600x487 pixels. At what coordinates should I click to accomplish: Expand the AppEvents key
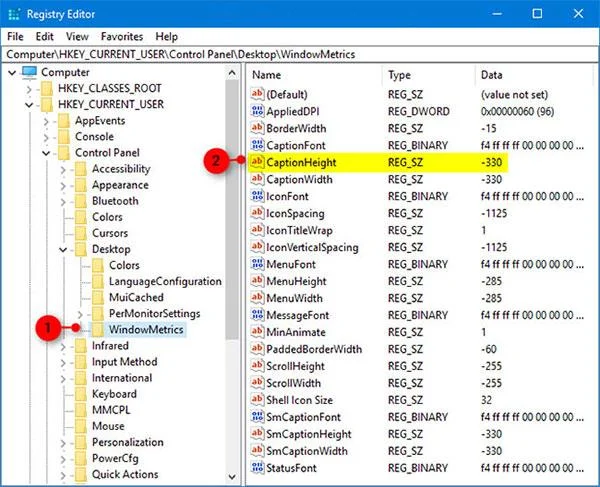pos(46,121)
